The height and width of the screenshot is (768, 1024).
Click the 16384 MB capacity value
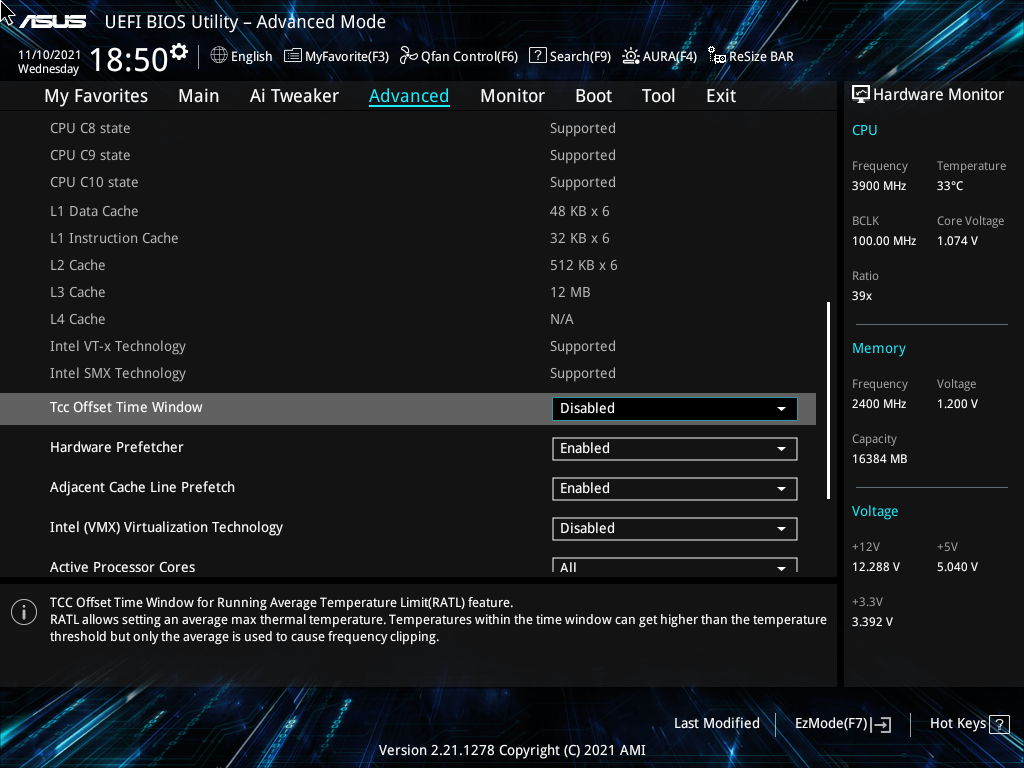point(879,459)
